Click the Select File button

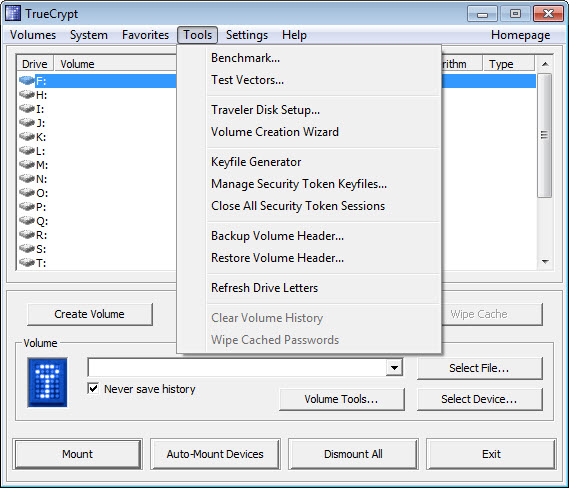coord(479,368)
